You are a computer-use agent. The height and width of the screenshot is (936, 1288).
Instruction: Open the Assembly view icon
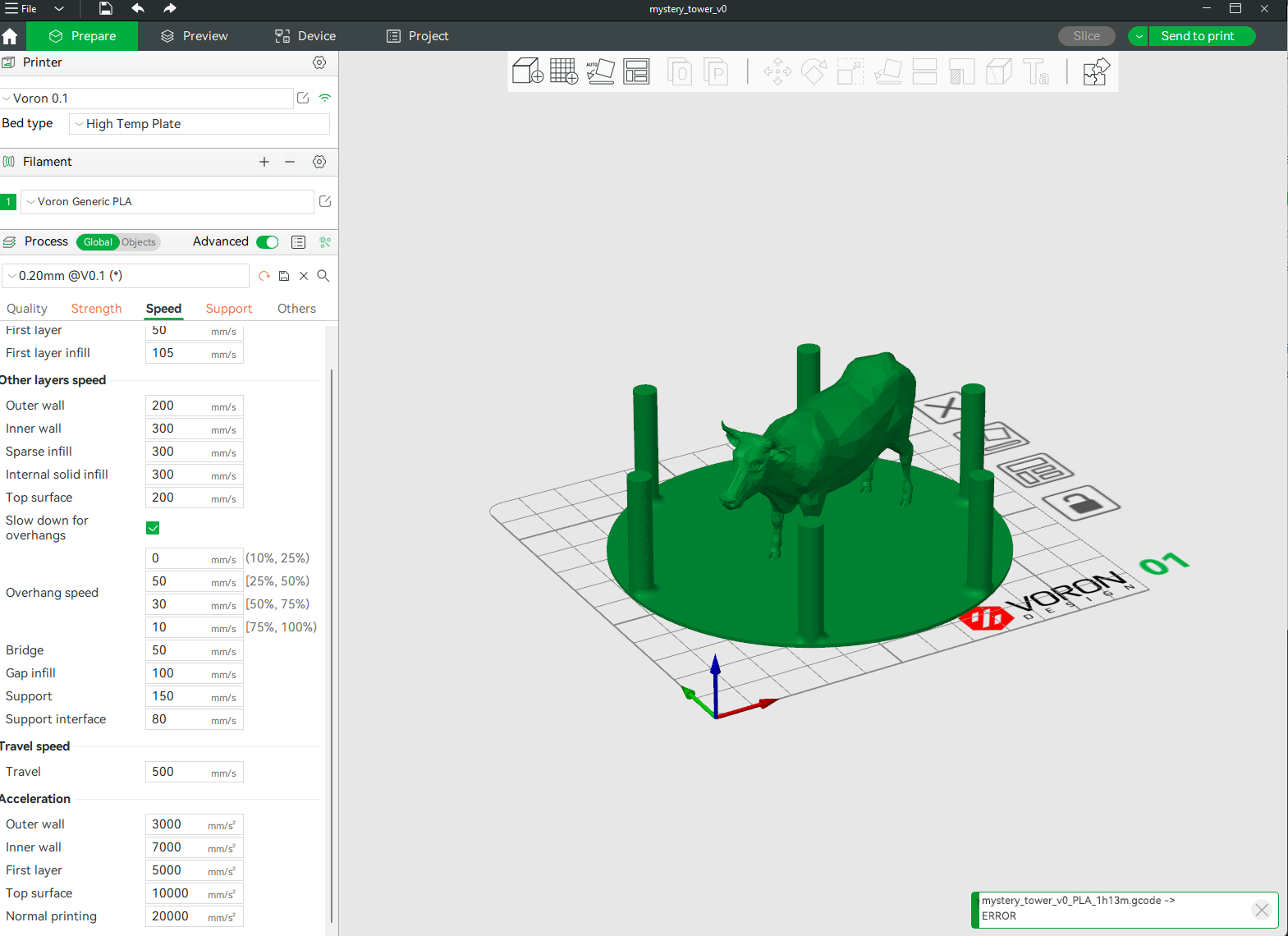click(x=1095, y=71)
